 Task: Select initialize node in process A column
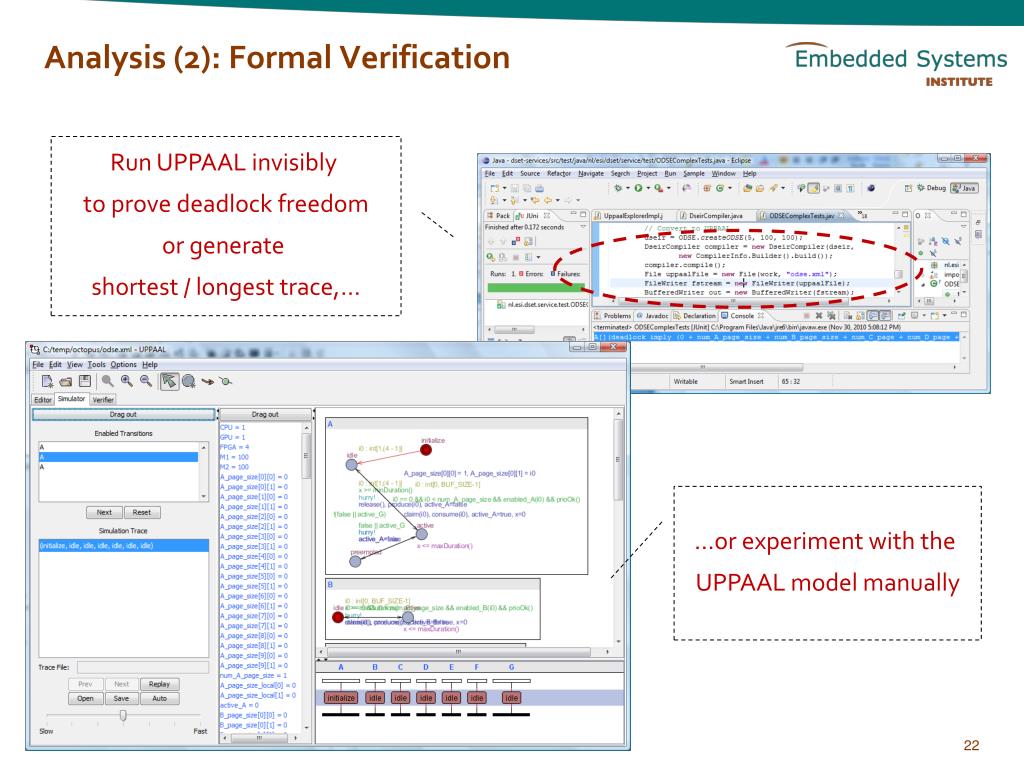tap(341, 698)
